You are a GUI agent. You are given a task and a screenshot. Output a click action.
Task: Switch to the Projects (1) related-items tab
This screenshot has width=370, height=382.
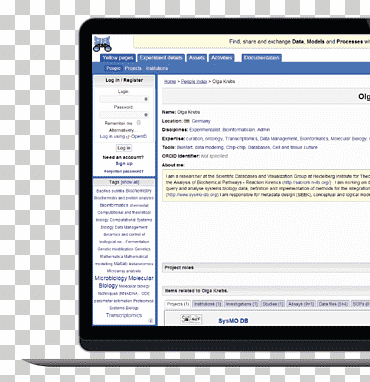pyautogui.click(x=178, y=304)
